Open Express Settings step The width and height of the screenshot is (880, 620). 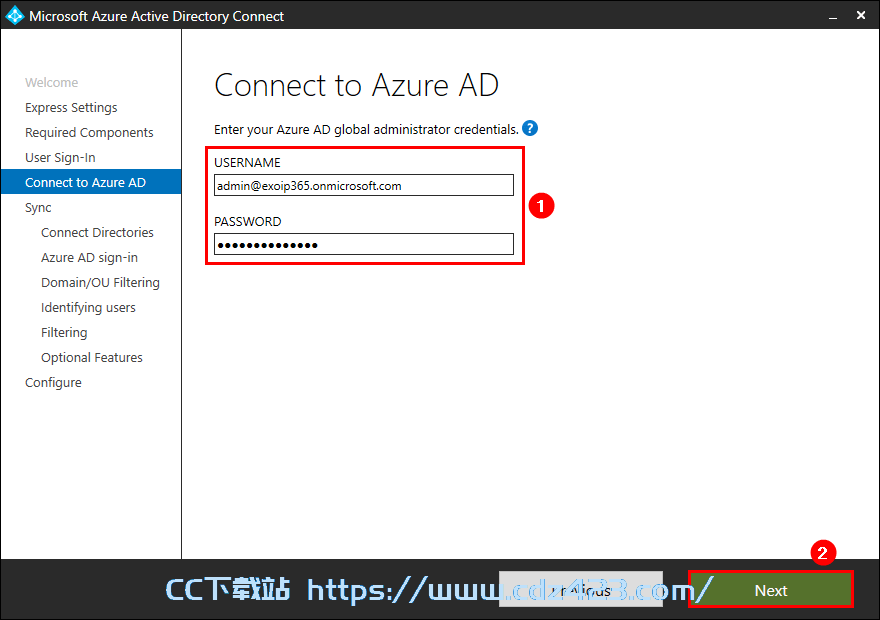[x=71, y=107]
